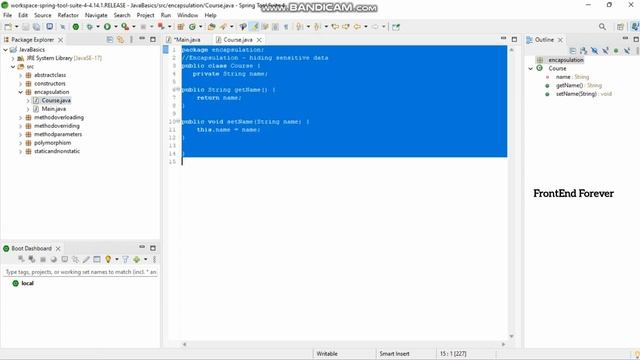Click the Boot Dashboard green plus icon

click(x=136, y=259)
